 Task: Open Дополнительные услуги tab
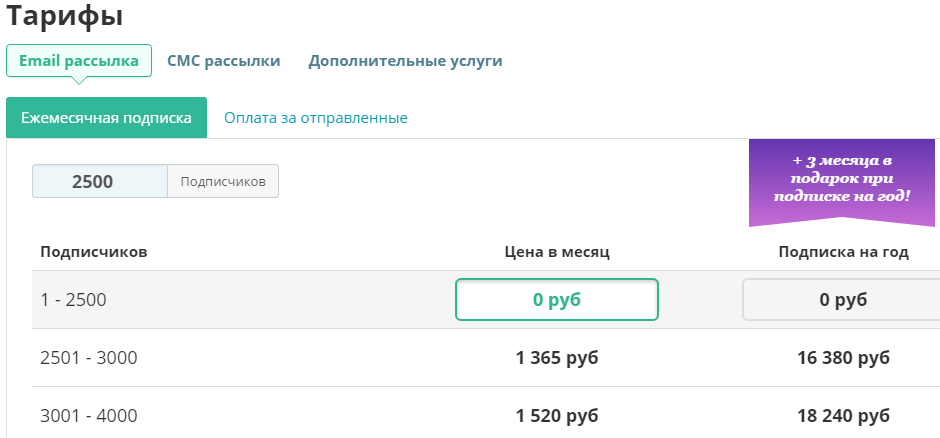click(x=405, y=61)
